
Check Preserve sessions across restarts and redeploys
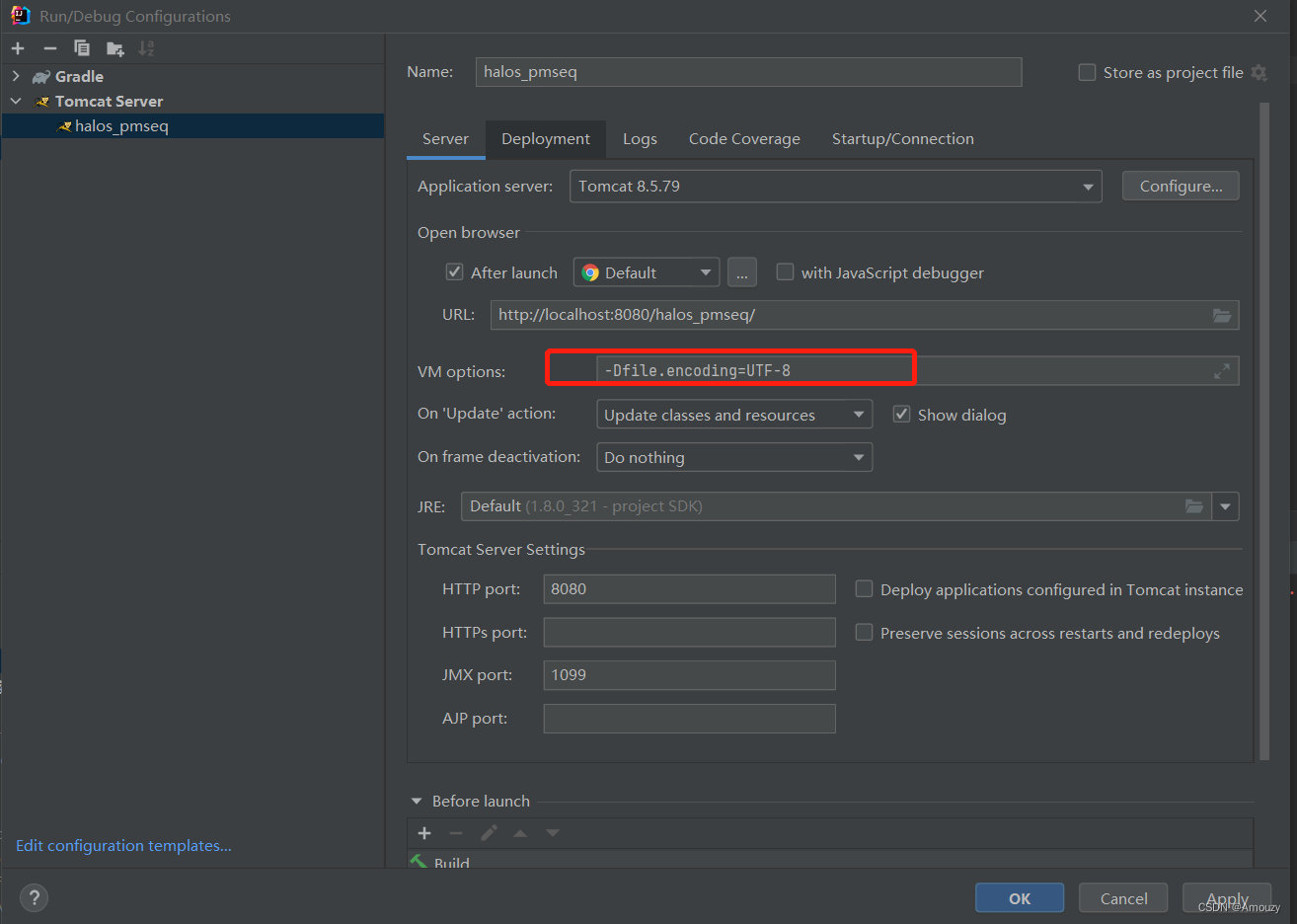pyautogui.click(x=864, y=632)
